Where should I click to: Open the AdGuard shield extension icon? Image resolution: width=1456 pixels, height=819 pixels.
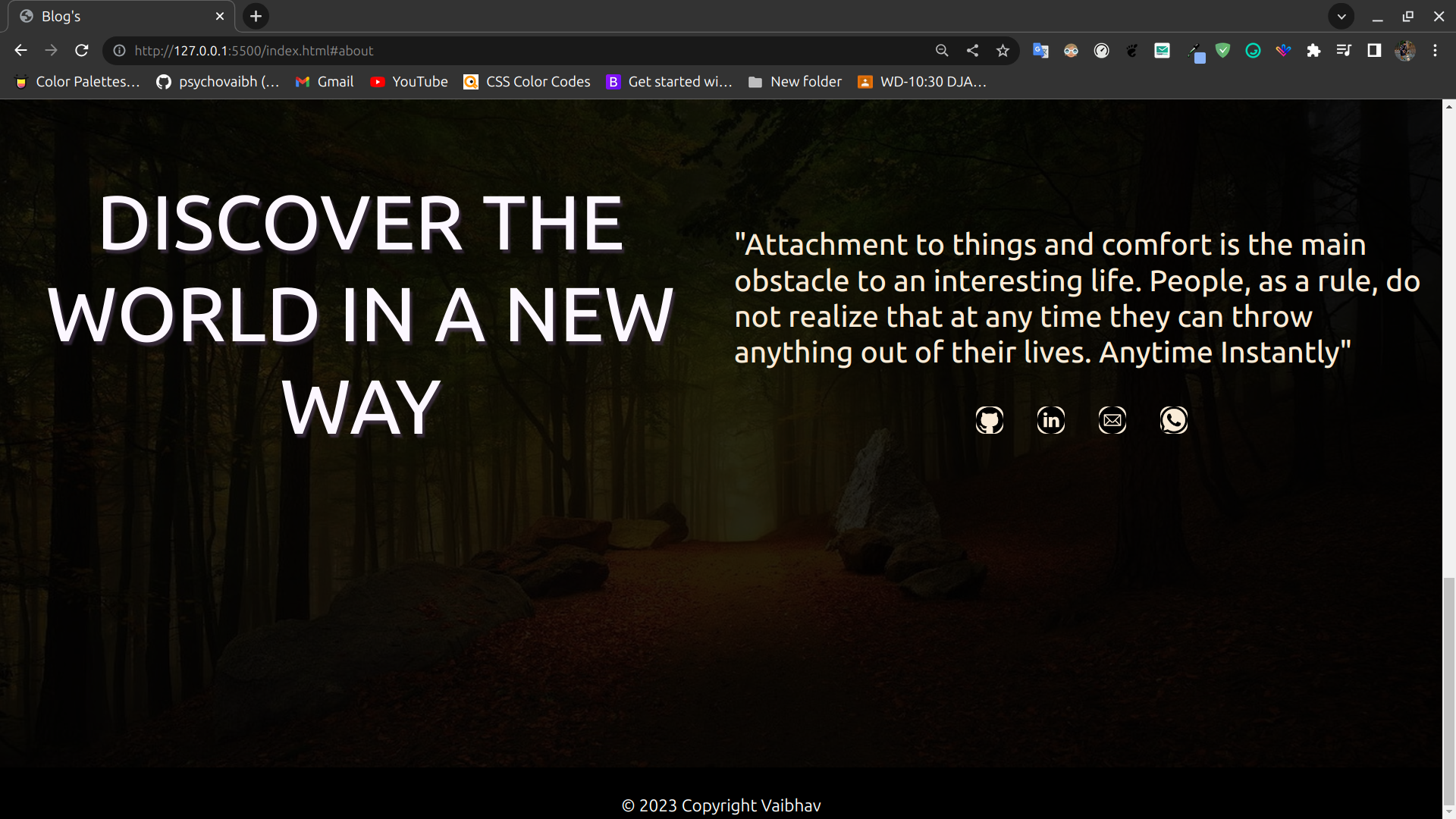pos(1223,51)
